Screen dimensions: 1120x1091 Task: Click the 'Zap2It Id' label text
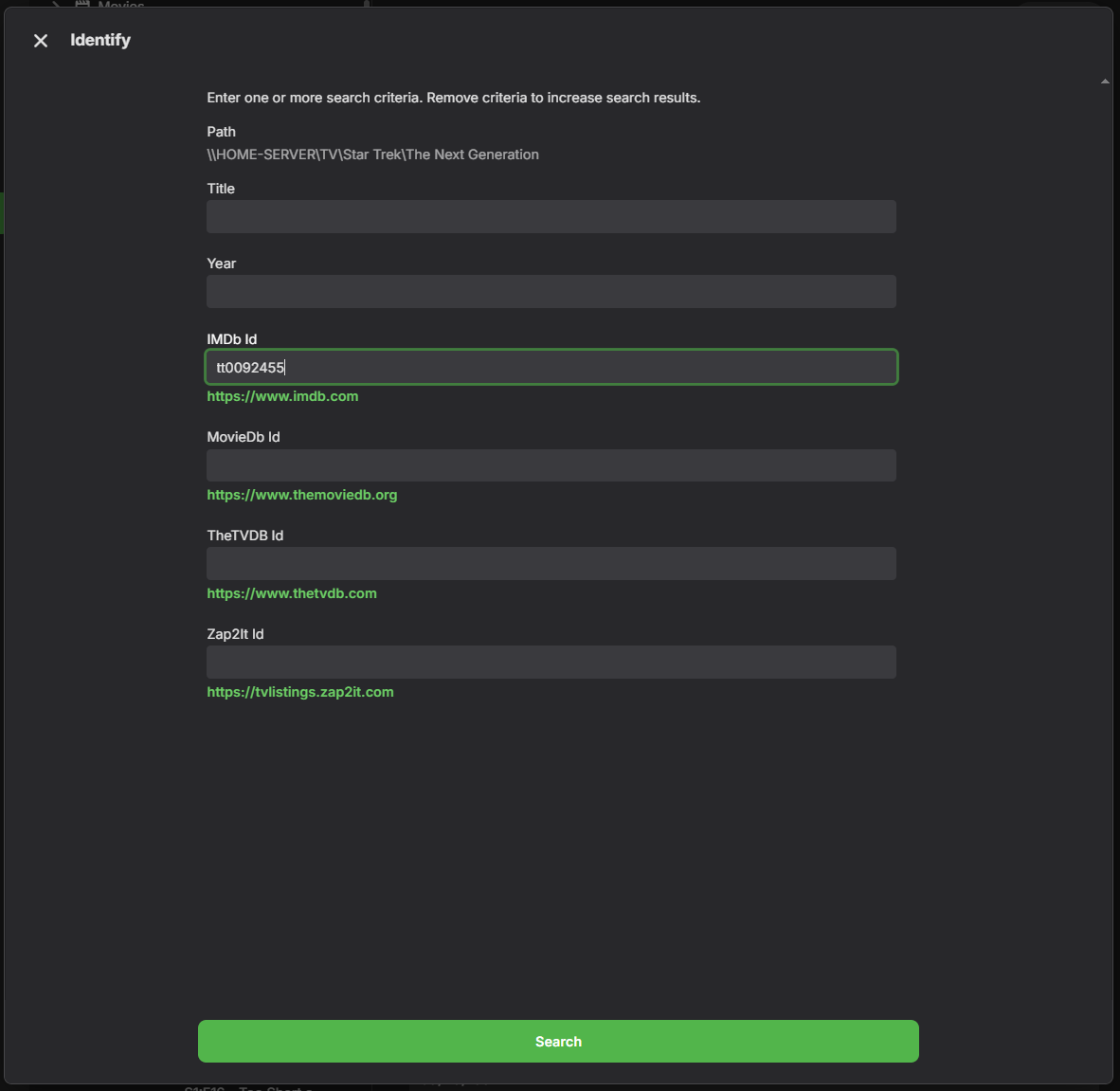click(x=235, y=634)
